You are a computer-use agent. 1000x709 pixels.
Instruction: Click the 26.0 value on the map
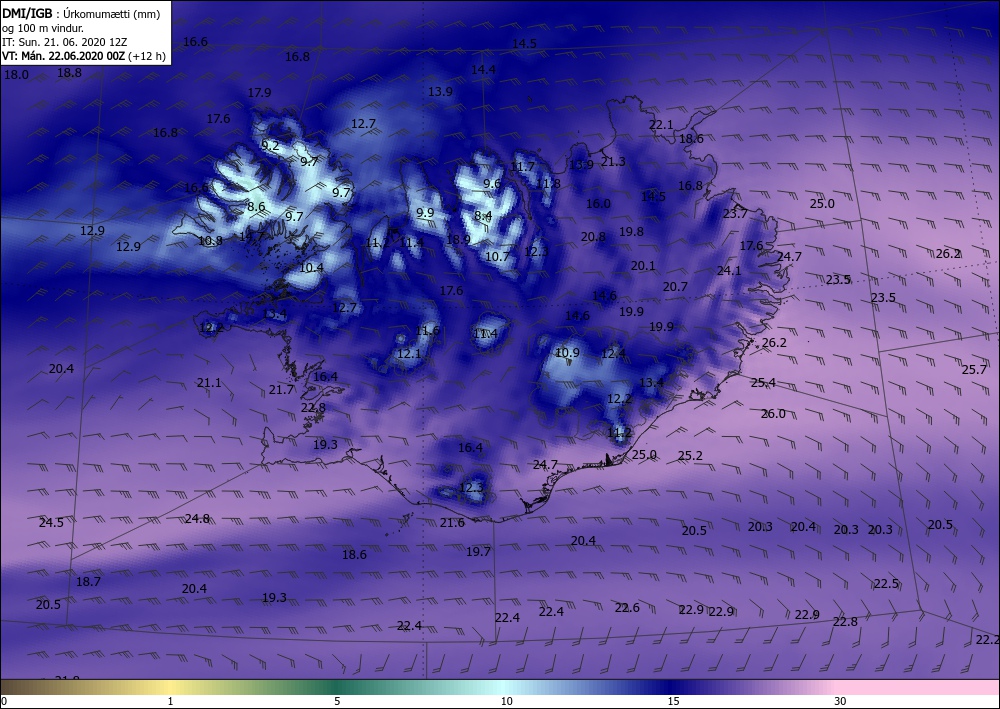[773, 413]
